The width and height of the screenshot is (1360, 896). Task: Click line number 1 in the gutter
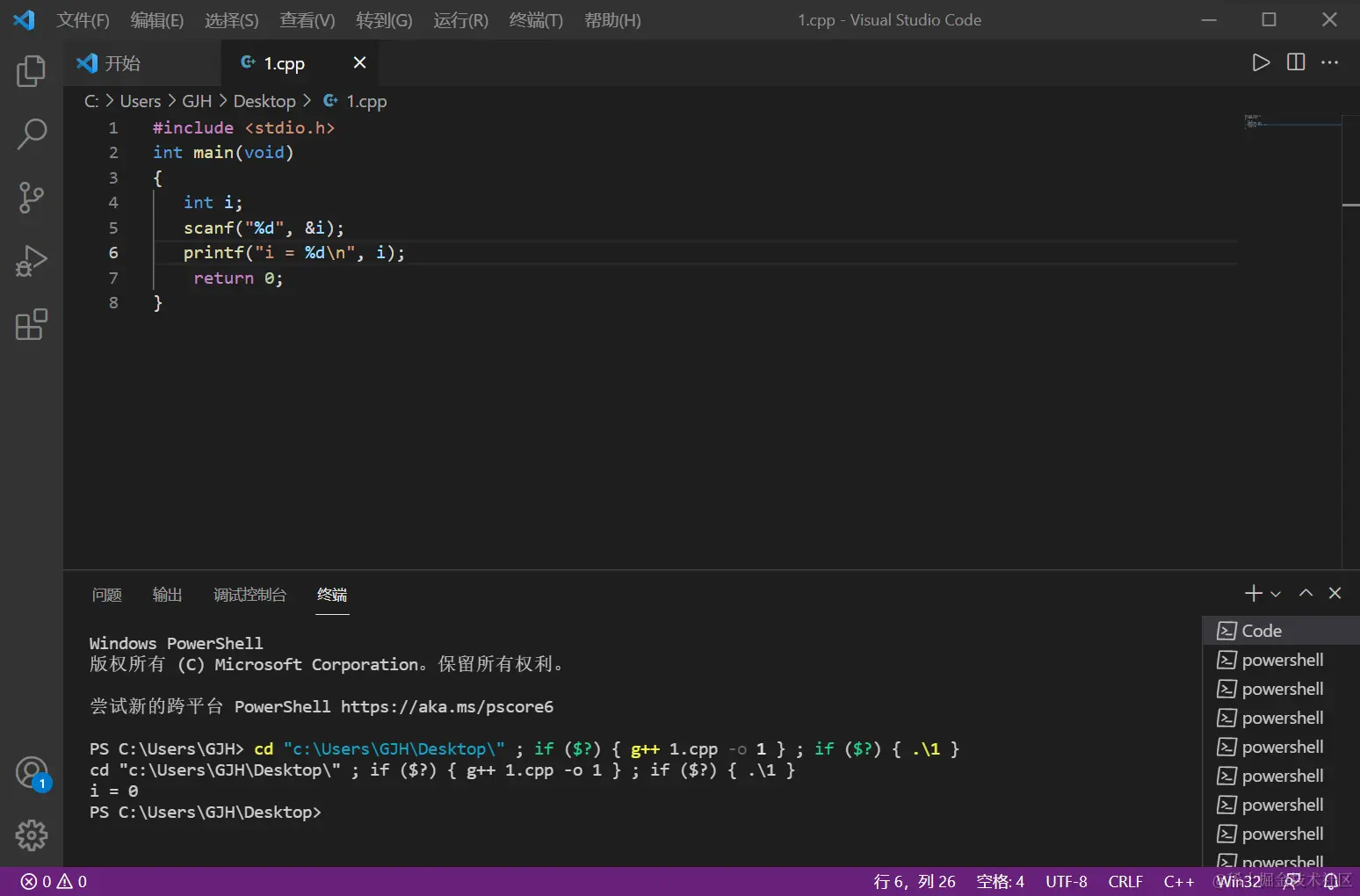(113, 128)
